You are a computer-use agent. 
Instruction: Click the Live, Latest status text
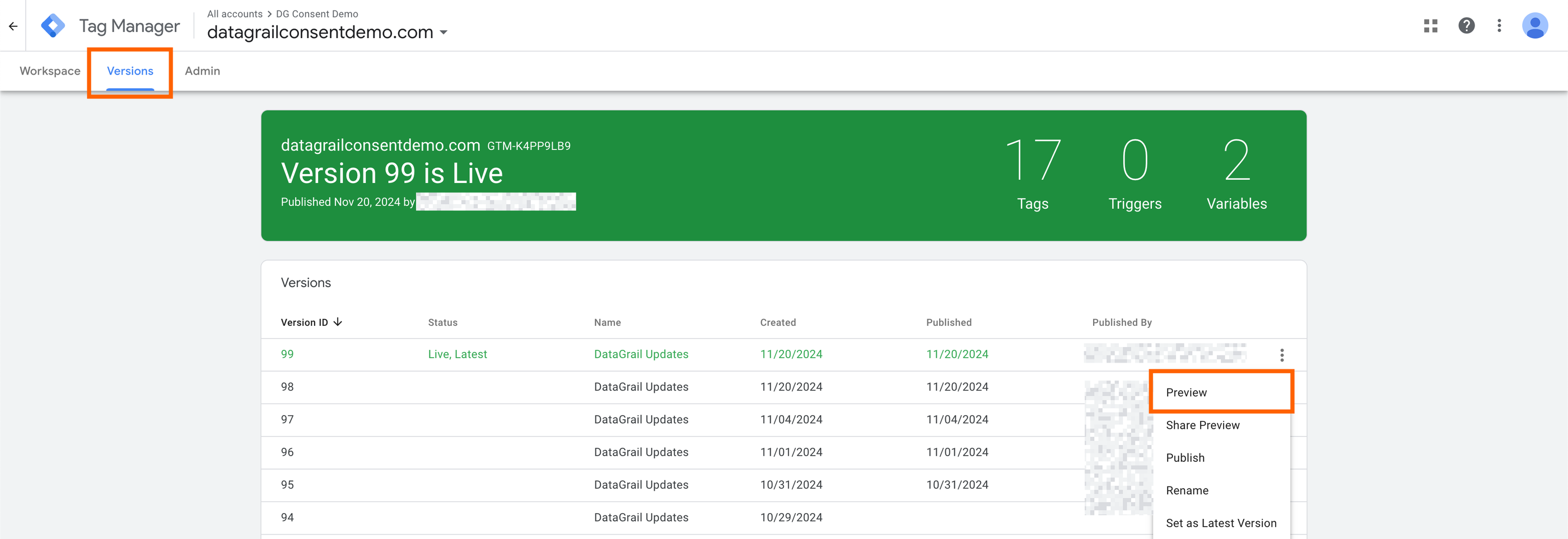[x=457, y=354]
